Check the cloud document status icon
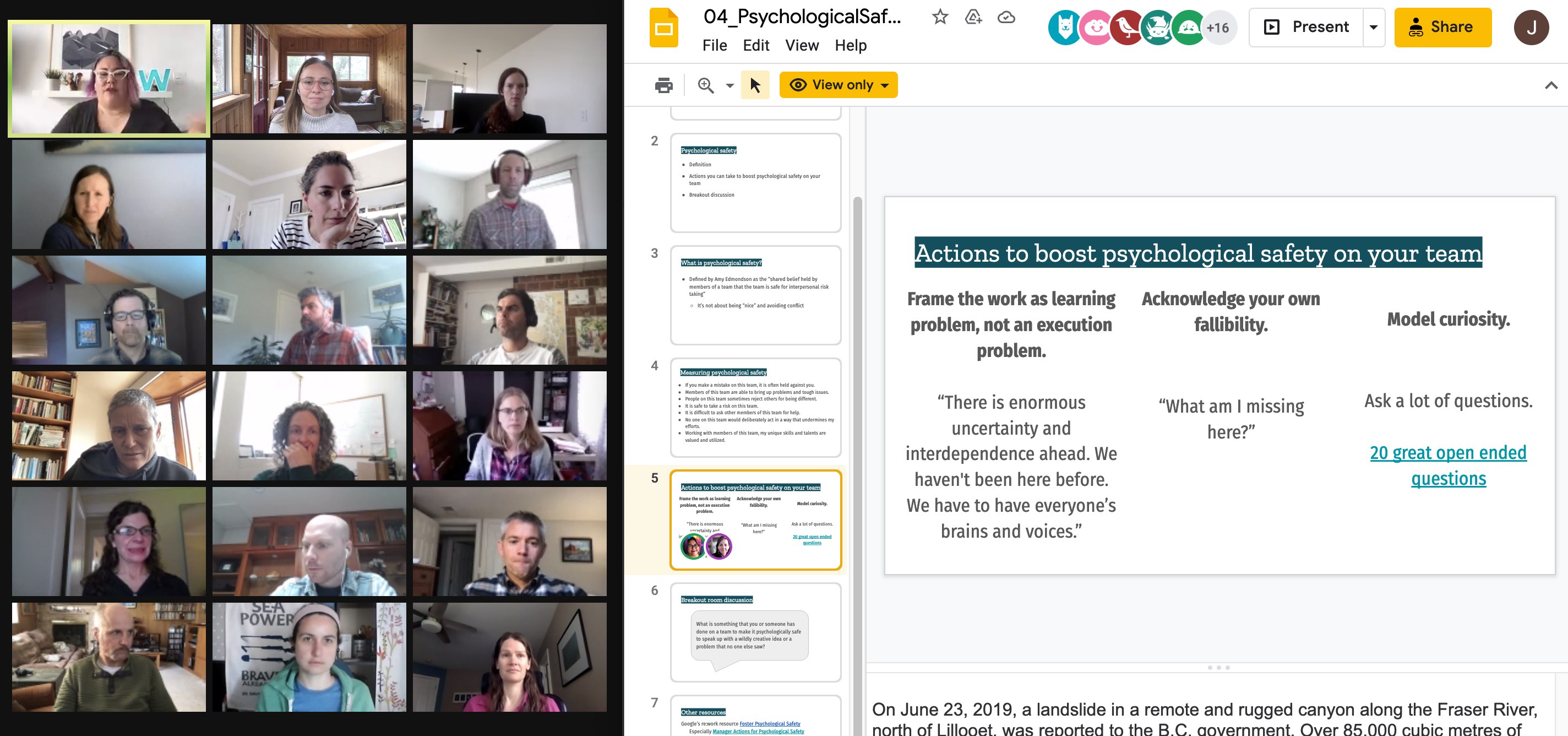 pos(1006,17)
